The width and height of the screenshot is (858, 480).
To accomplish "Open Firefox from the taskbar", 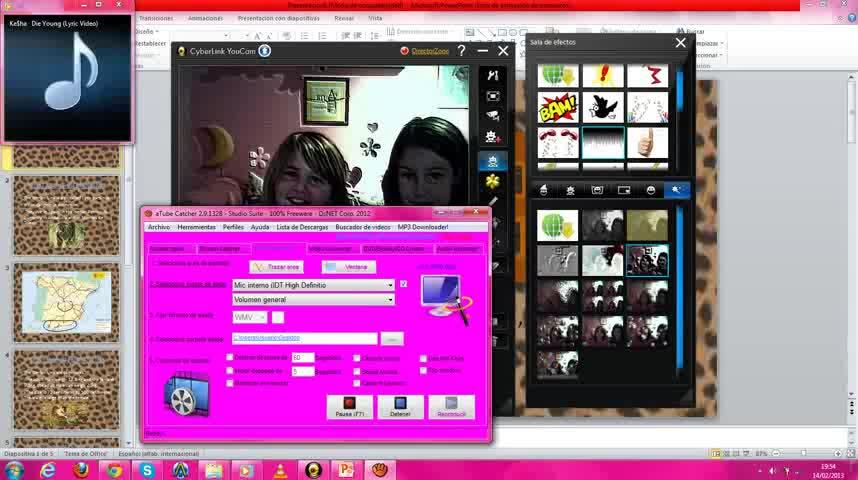I will click(x=81, y=470).
